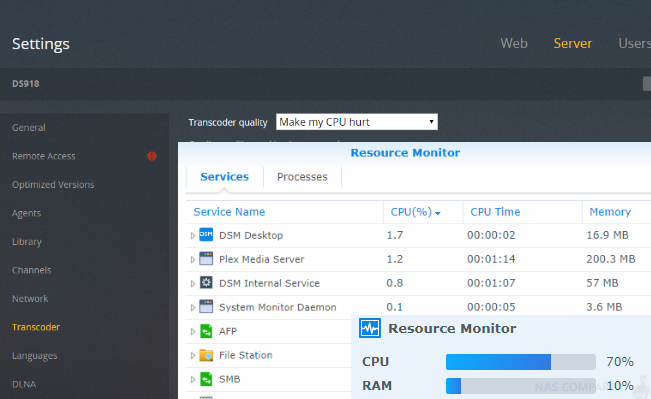Image resolution: width=651 pixels, height=399 pixels.
Task: Open the Web settings tab
Action: coord(514,43)
